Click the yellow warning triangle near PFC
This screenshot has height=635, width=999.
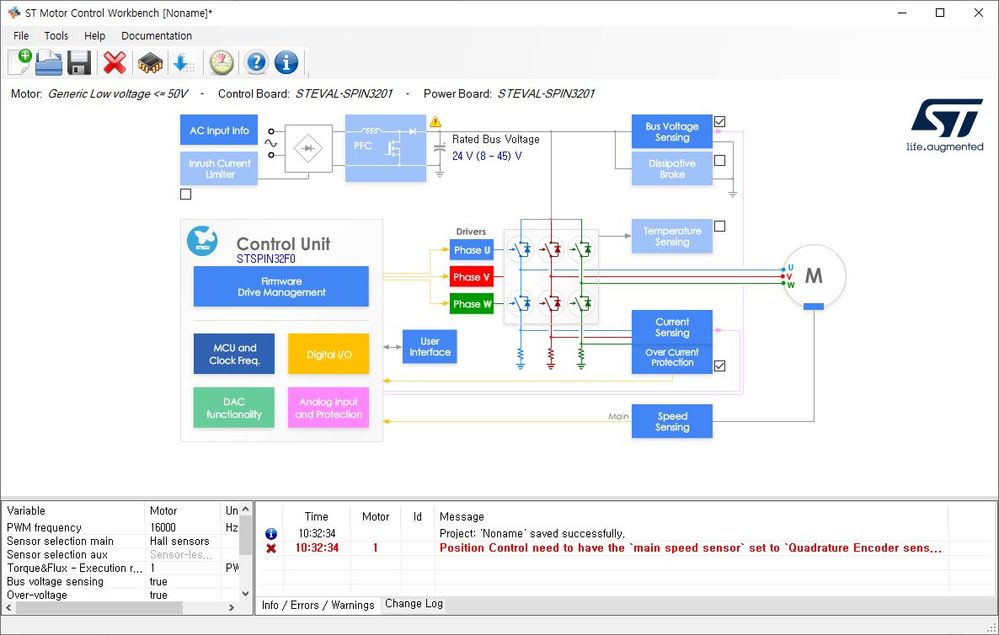[435, 122]
